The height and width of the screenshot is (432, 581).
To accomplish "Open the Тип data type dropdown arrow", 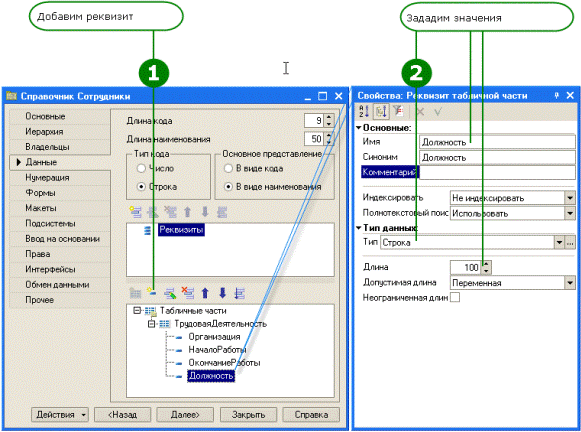I will click(559, 243).
